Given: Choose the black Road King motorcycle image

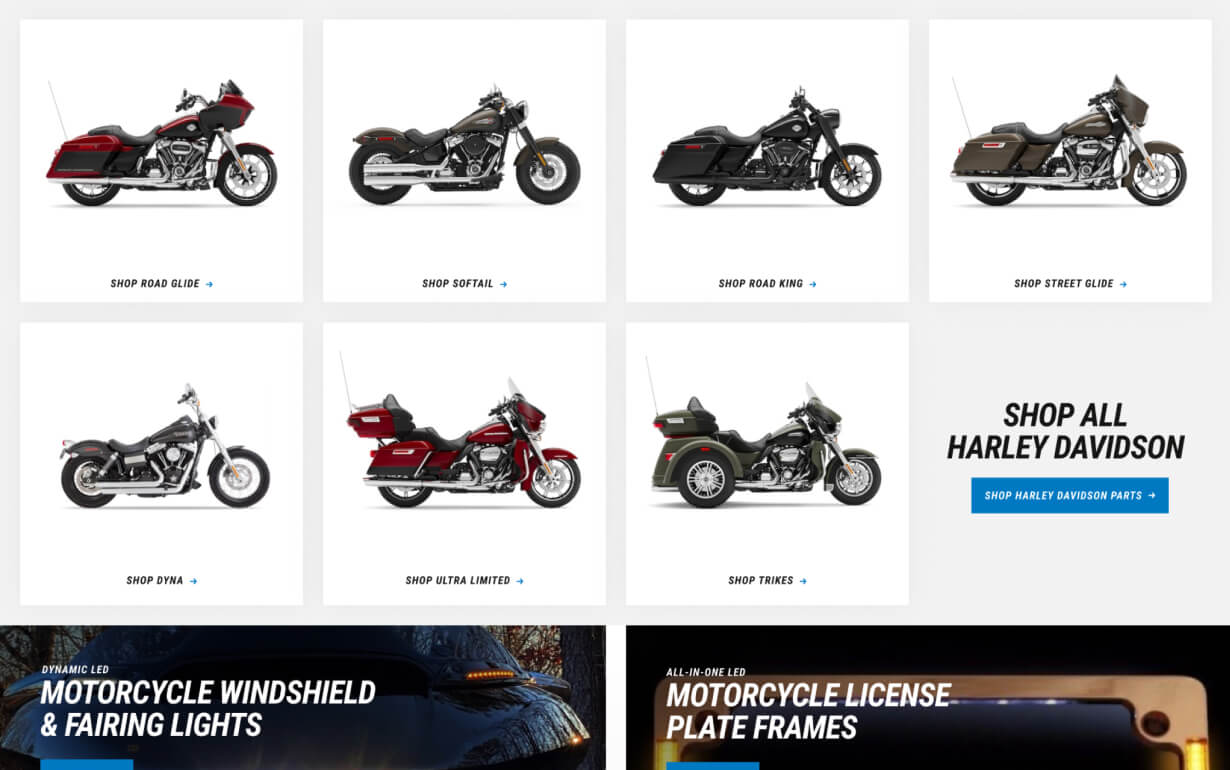Looking at the screenshot, I should pyautogui.click(x=767, y=147).
